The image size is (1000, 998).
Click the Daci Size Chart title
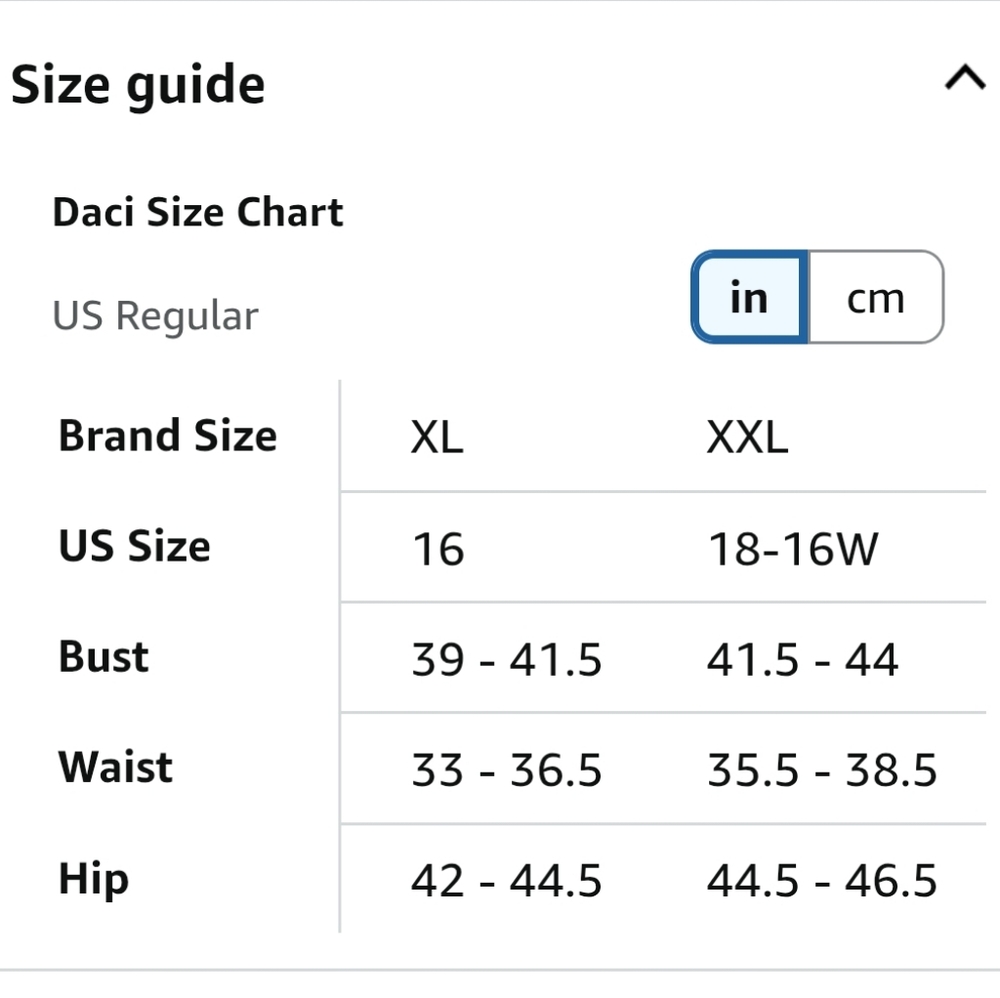[198, 212]
